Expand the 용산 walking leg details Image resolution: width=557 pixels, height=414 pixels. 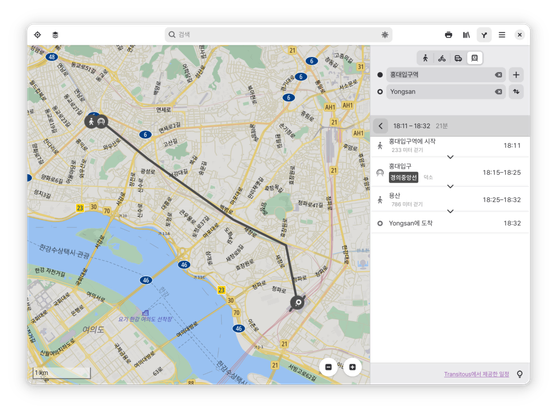pyautogui.click(x=450, y=211)
